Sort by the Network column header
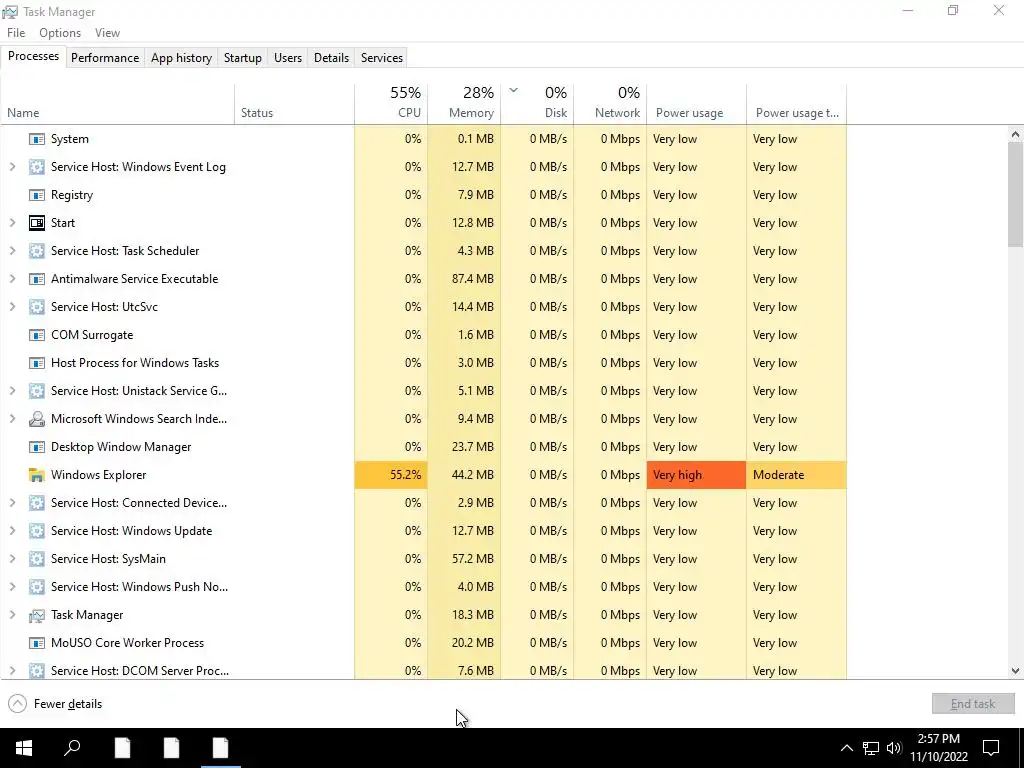 click(611, 104)
